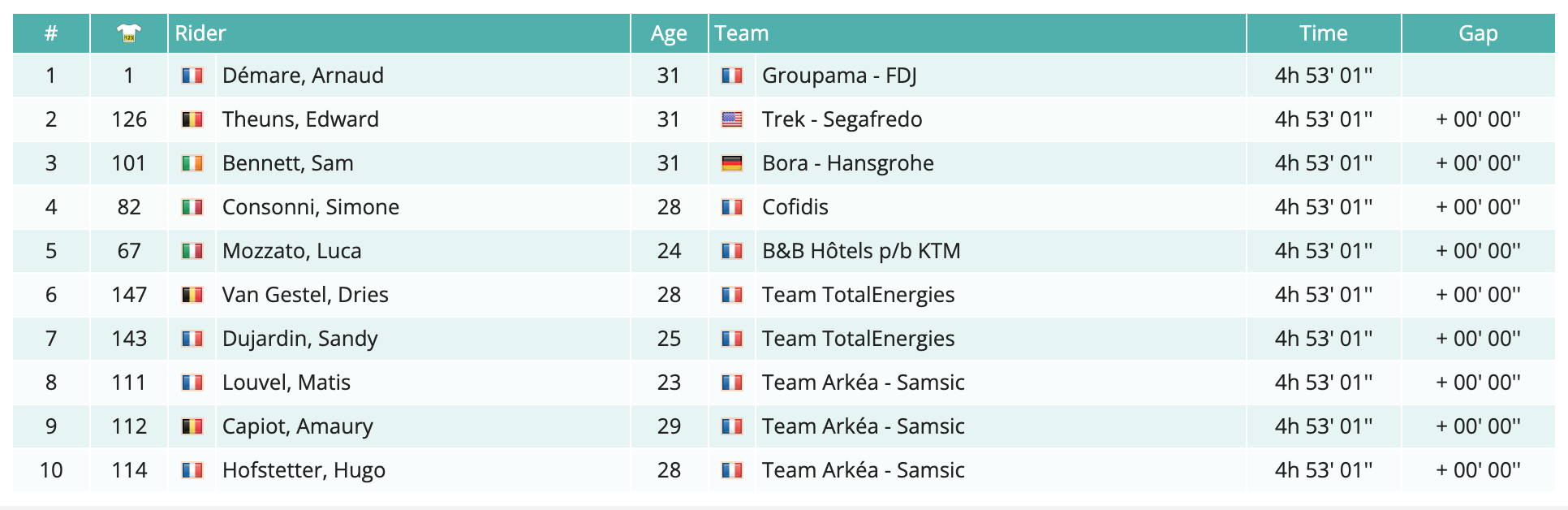Click US flag beside Trek - Segafredo

click(x=732, y=119)
